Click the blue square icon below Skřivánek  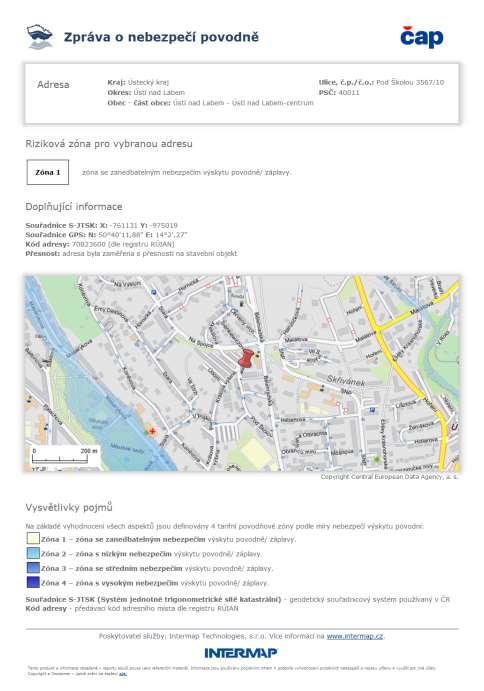tap(373, 410)
